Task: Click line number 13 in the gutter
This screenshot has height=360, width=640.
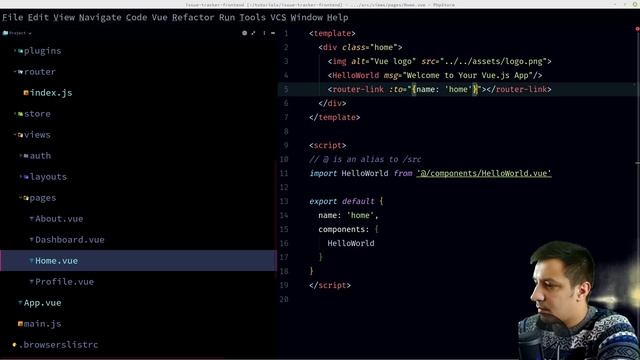Action: point(284,201)
